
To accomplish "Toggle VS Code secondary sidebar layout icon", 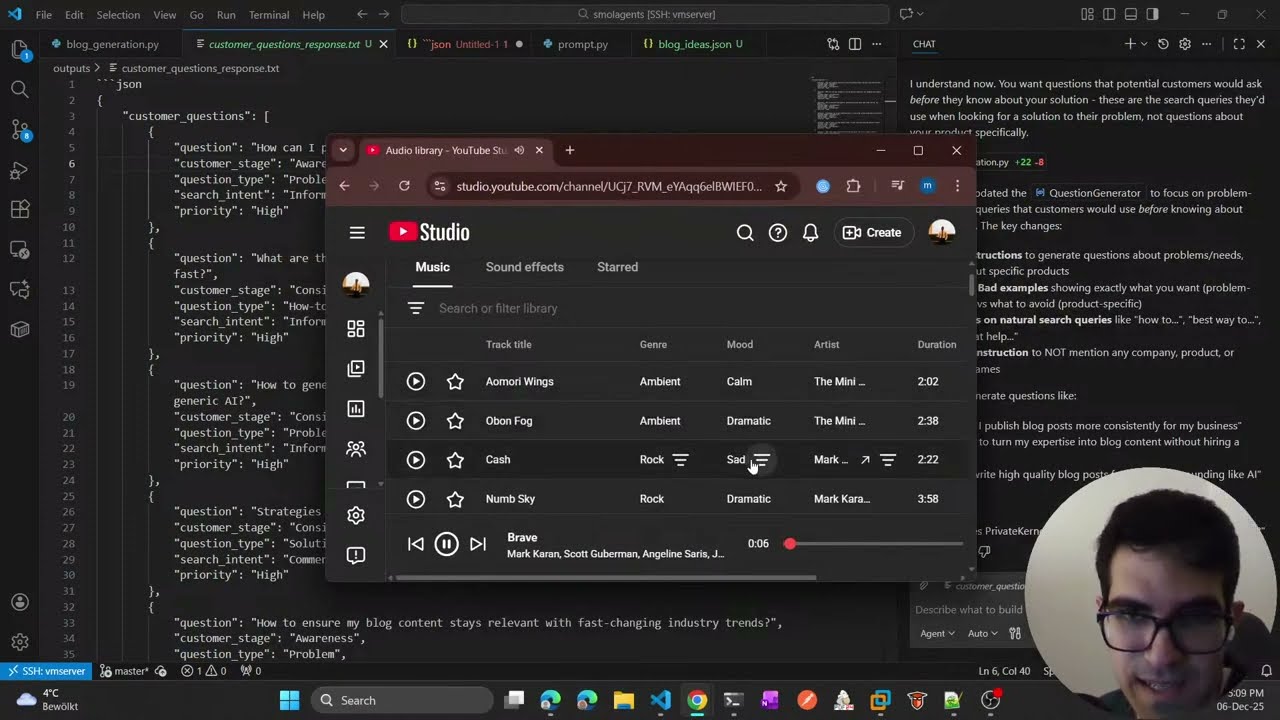I will coord(1153,15).
